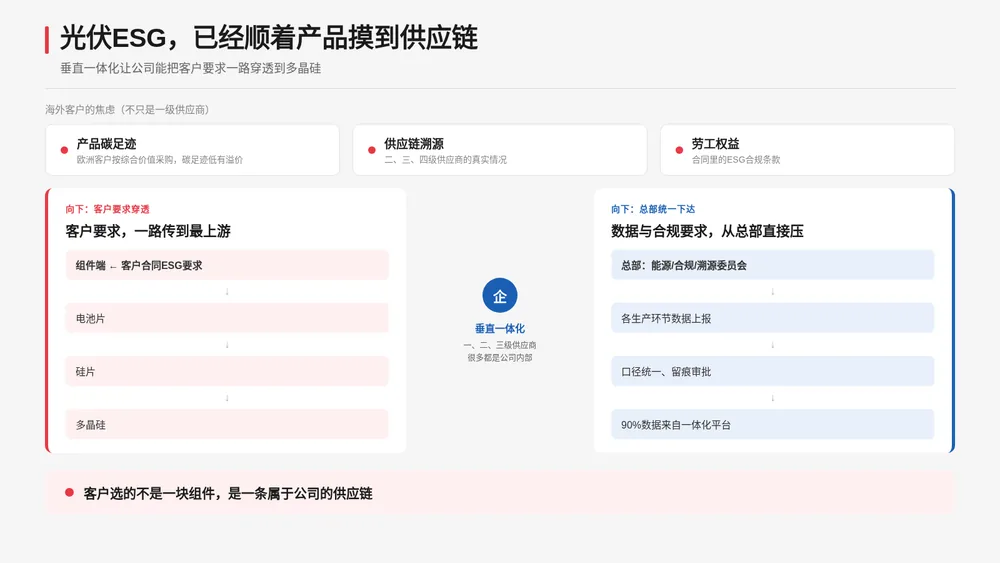1000x563 pixels.
Task: Select the 组件端 ← 客户合同ESG要求 box
Action: coord(227,265)
